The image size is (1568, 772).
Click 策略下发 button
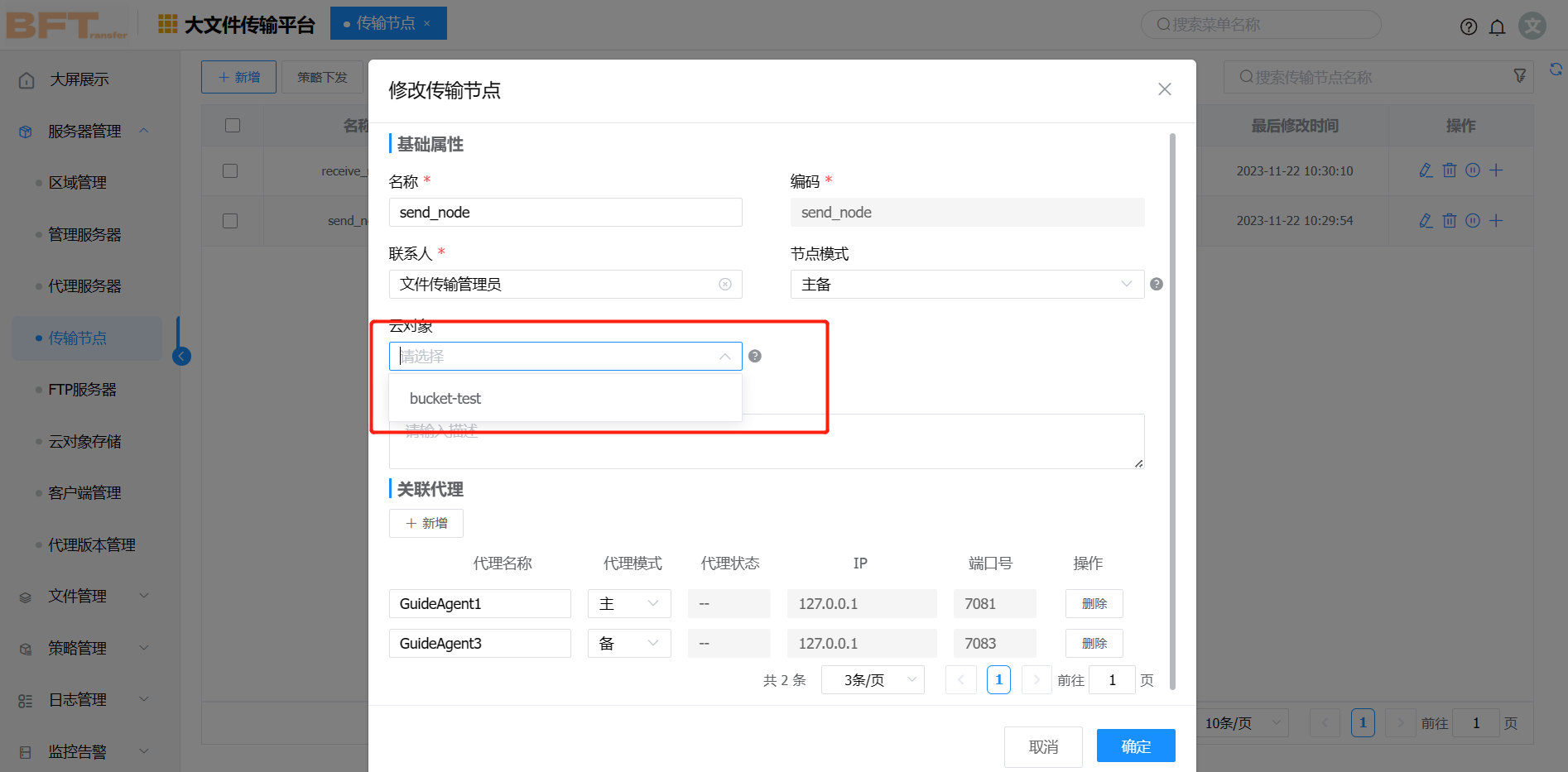pyautogui.click(x=322, y=77)
